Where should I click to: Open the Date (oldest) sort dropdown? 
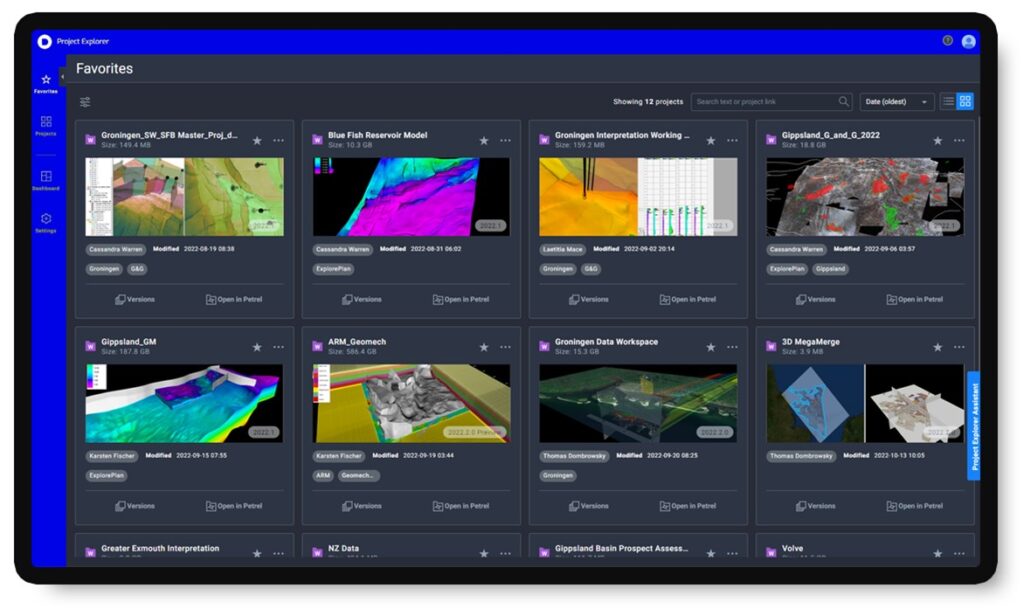click(896, 102)
